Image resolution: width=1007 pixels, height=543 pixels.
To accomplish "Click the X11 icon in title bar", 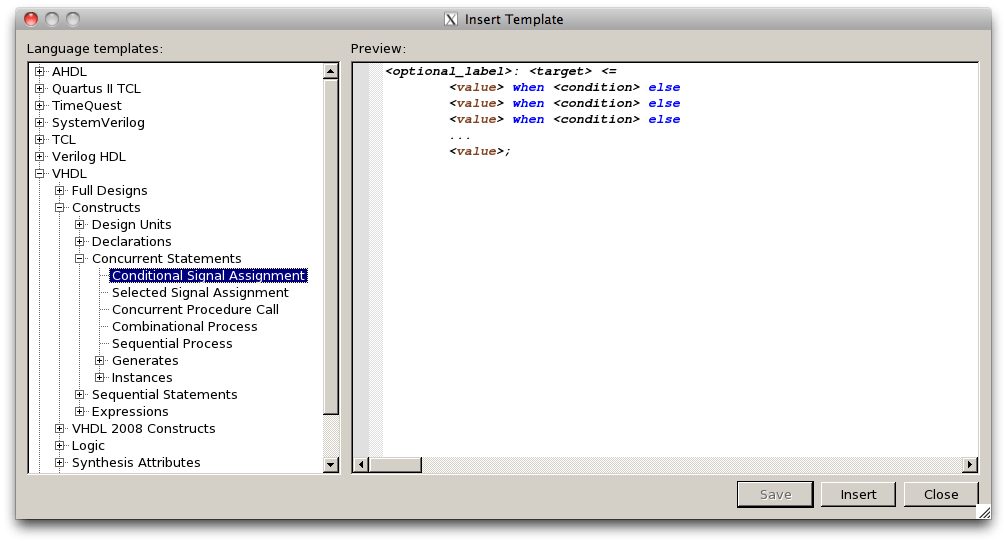I will tap(451, 19).
